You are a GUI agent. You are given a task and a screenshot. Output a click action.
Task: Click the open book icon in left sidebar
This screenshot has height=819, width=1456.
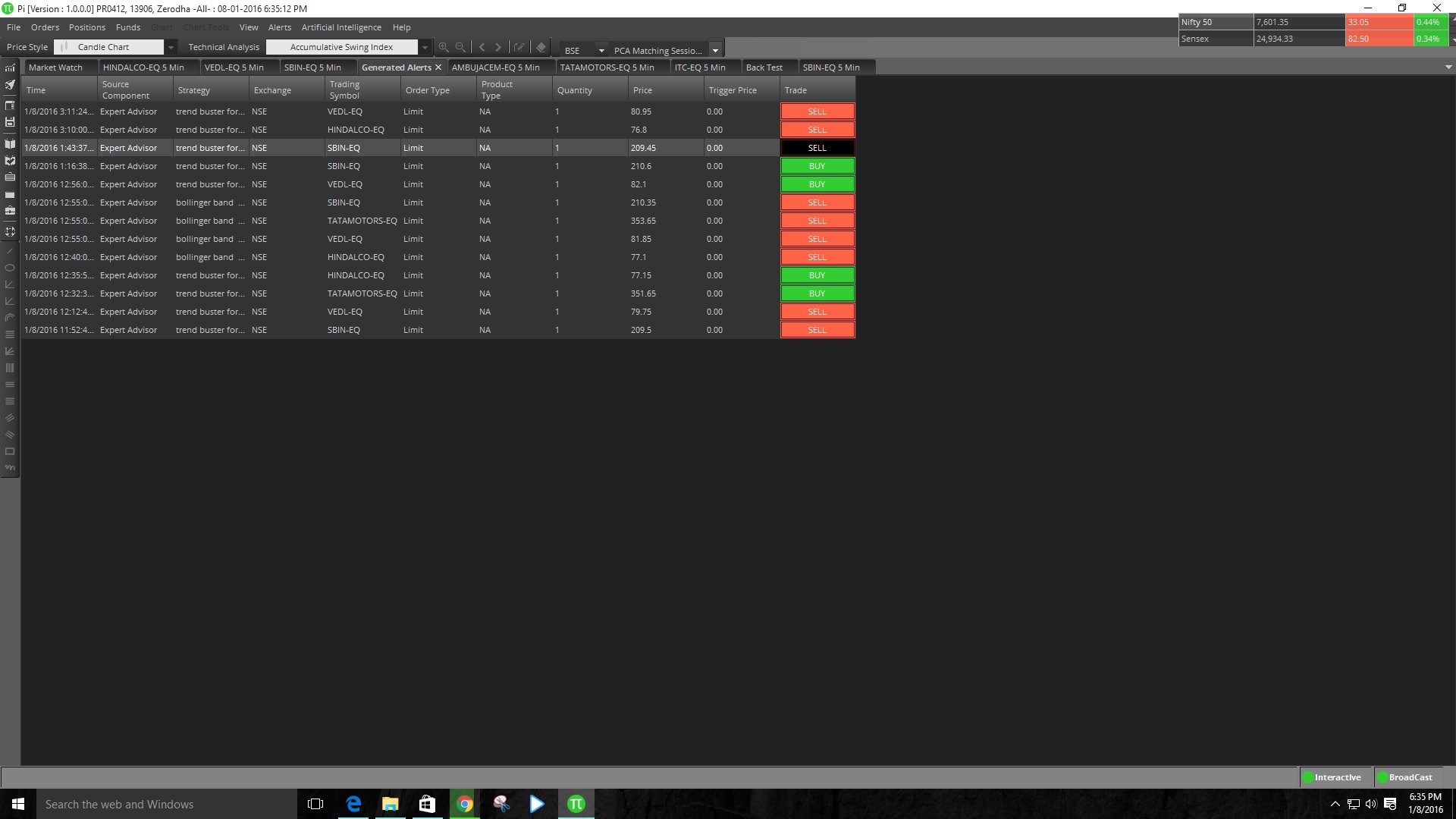(10, 143)
